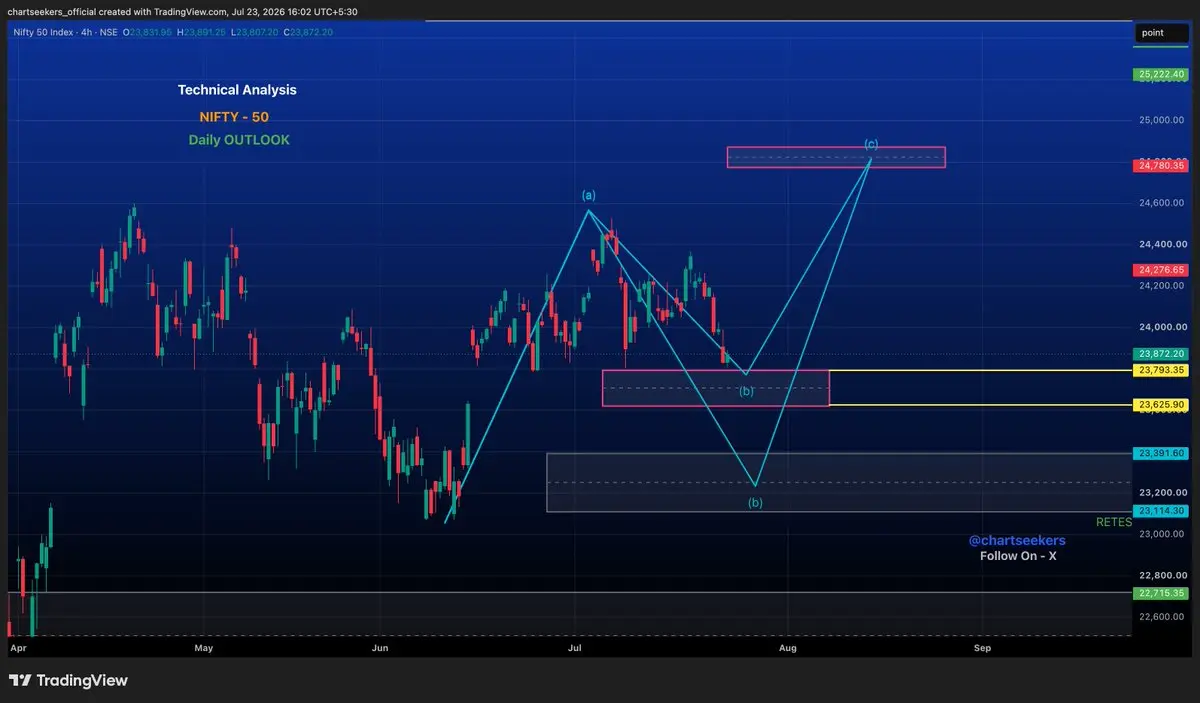
Task: Click the 24,400.00 axis value
Action: tap(1161, 244)
